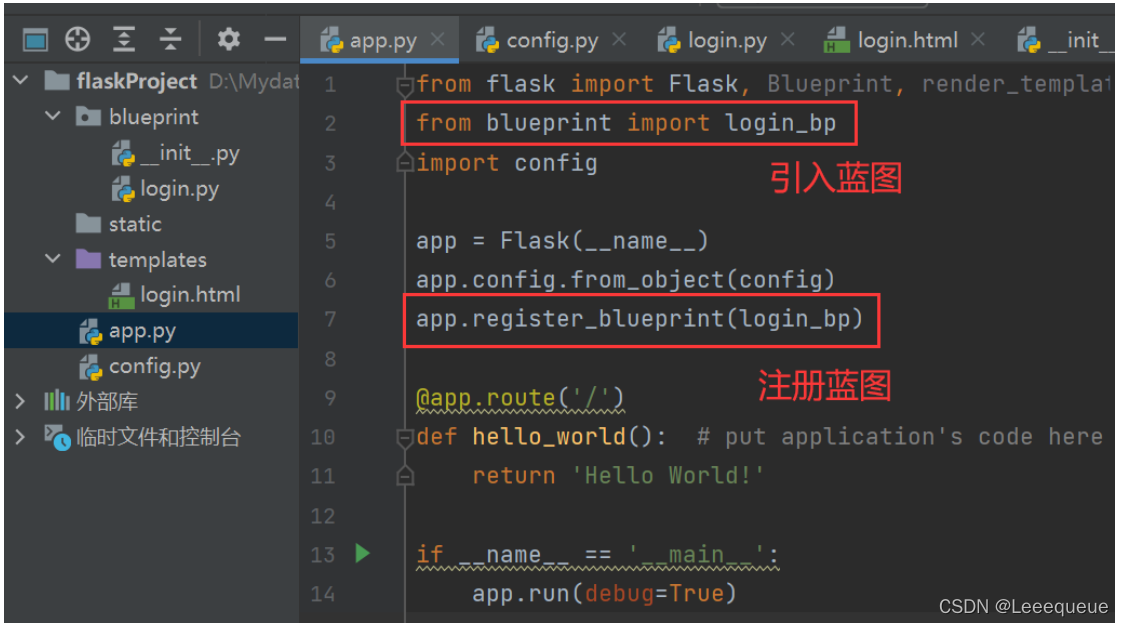Close the login.py tab
The height and width of the screenshot is (627, 1124).
(x=787, y=39)
